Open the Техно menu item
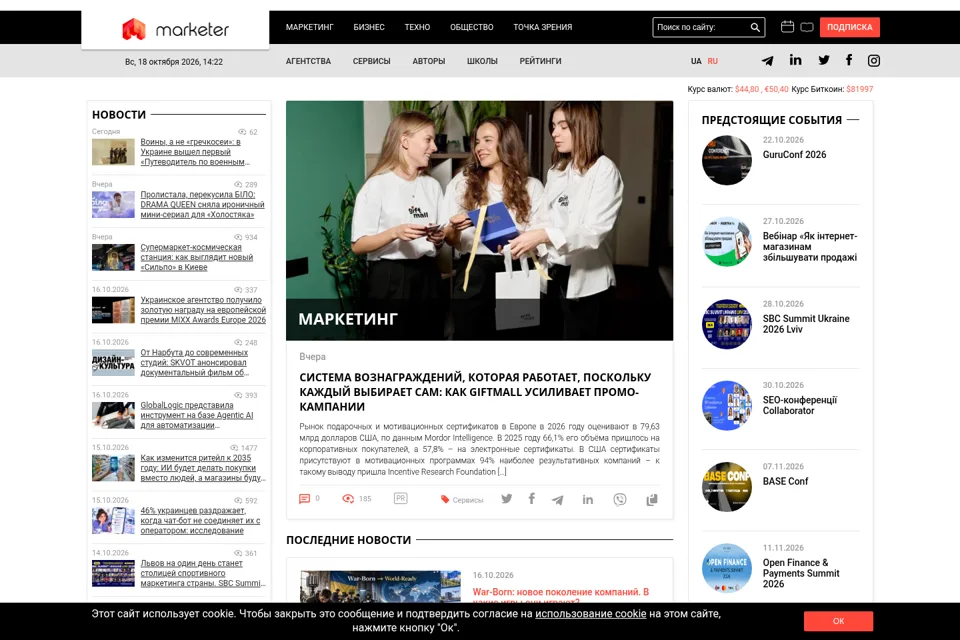Screen dimensions: 960x640 click(417, 27)
